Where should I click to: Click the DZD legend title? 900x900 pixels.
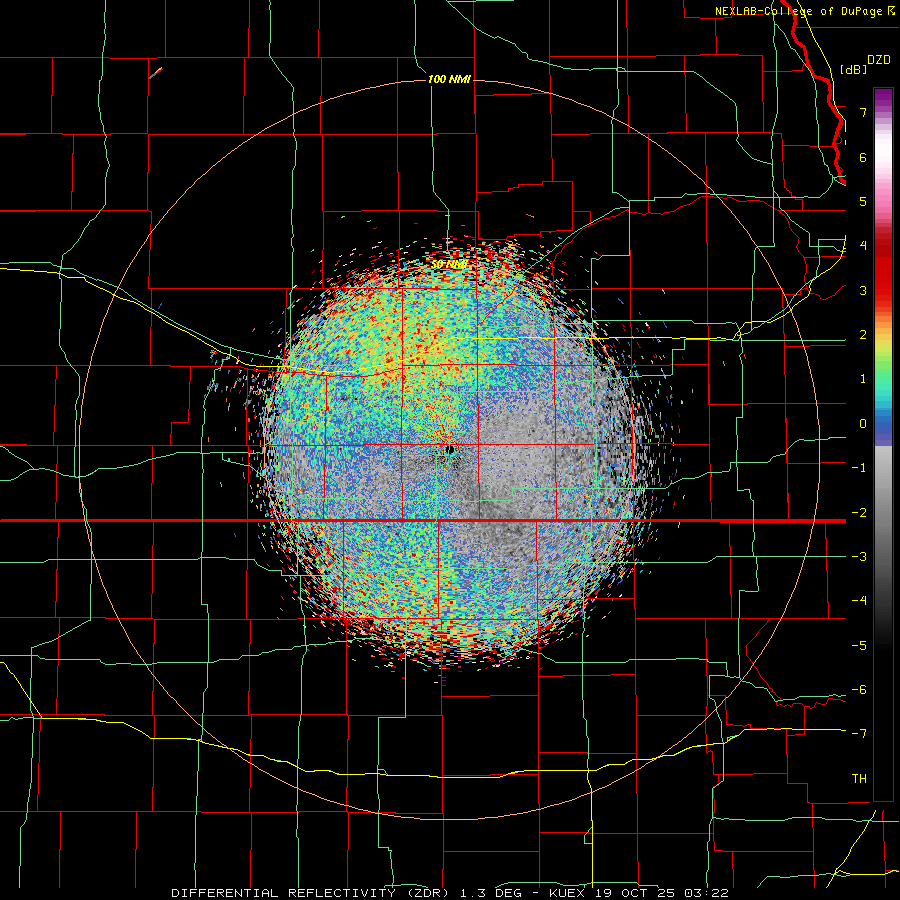(879, 60)
